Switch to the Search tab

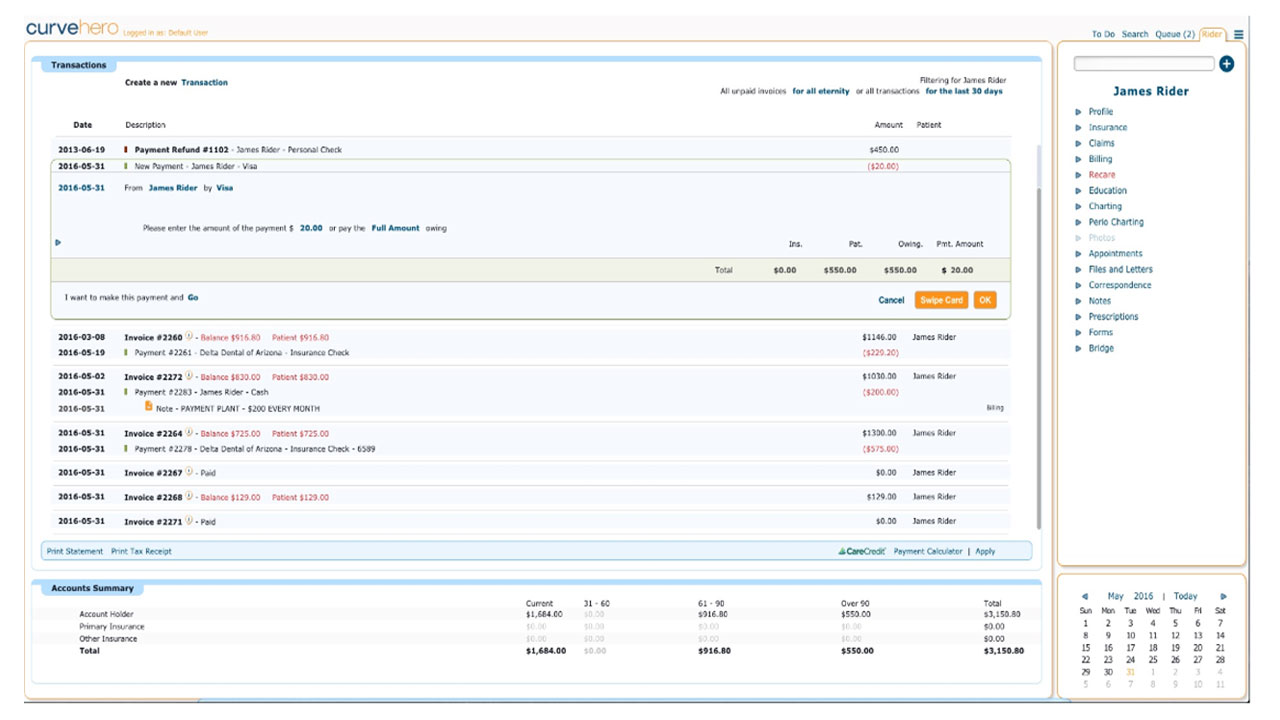(x=1135, y=34)
